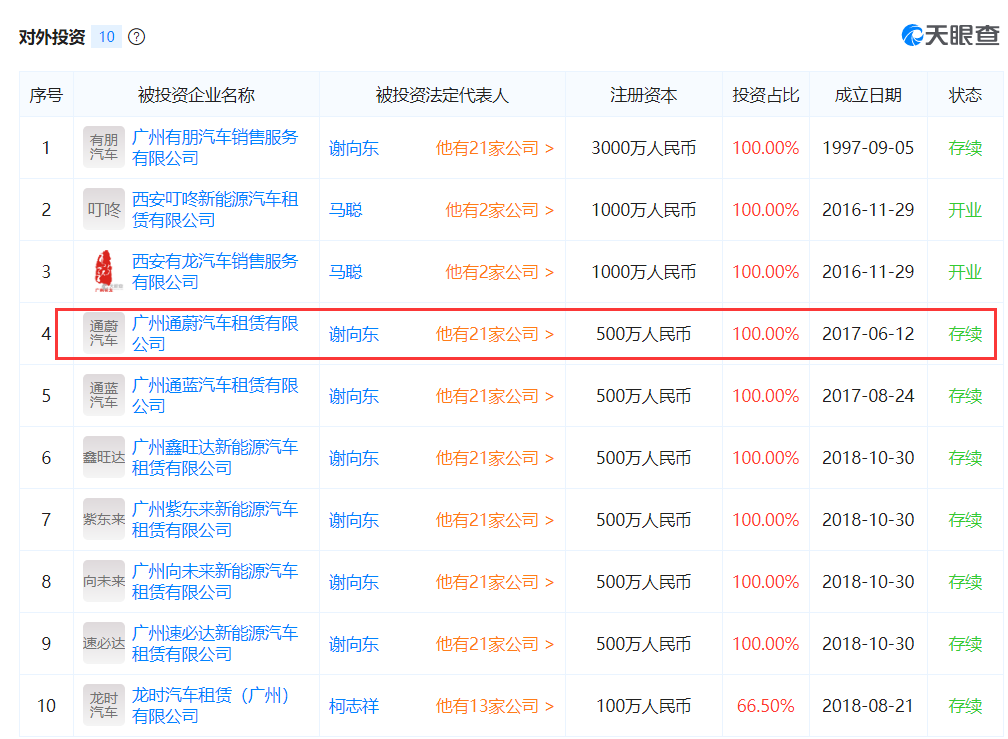Click legal representative 柯志祥
Screen dimensions: 1008x739
point(354,706)
